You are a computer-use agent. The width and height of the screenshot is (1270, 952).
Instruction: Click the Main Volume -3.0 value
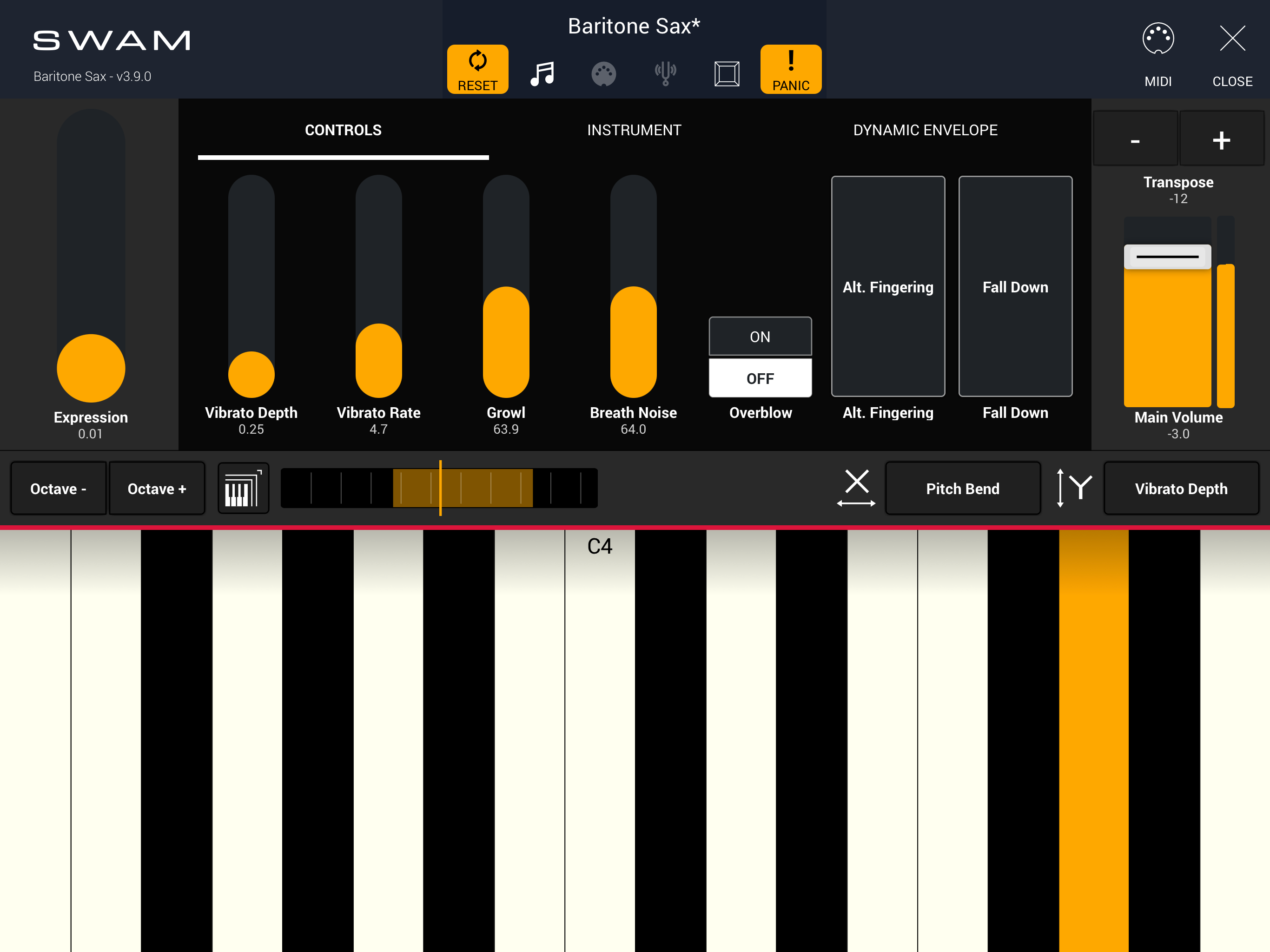1178,434
